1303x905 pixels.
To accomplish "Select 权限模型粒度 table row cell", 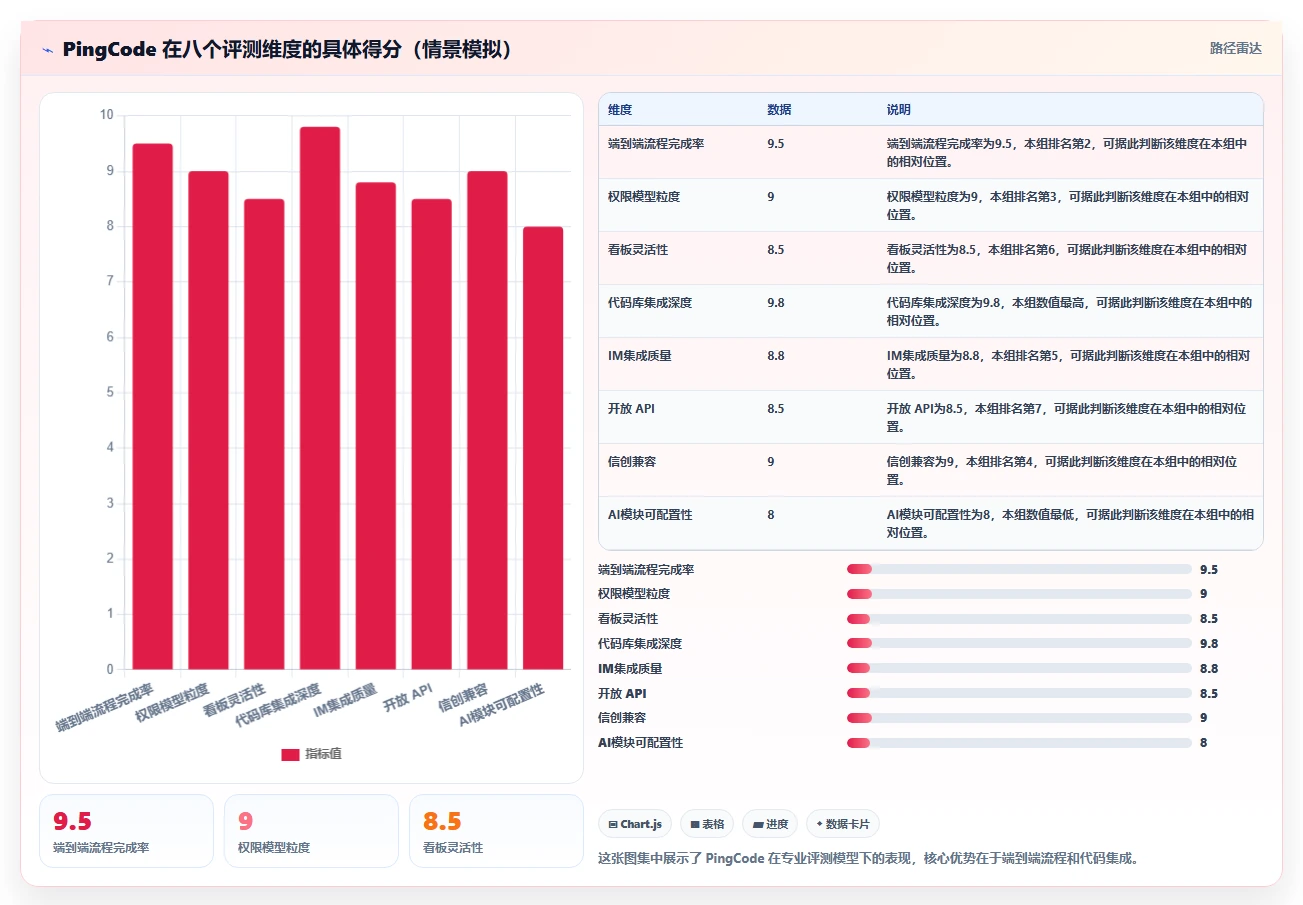I will tap(644, 197).
